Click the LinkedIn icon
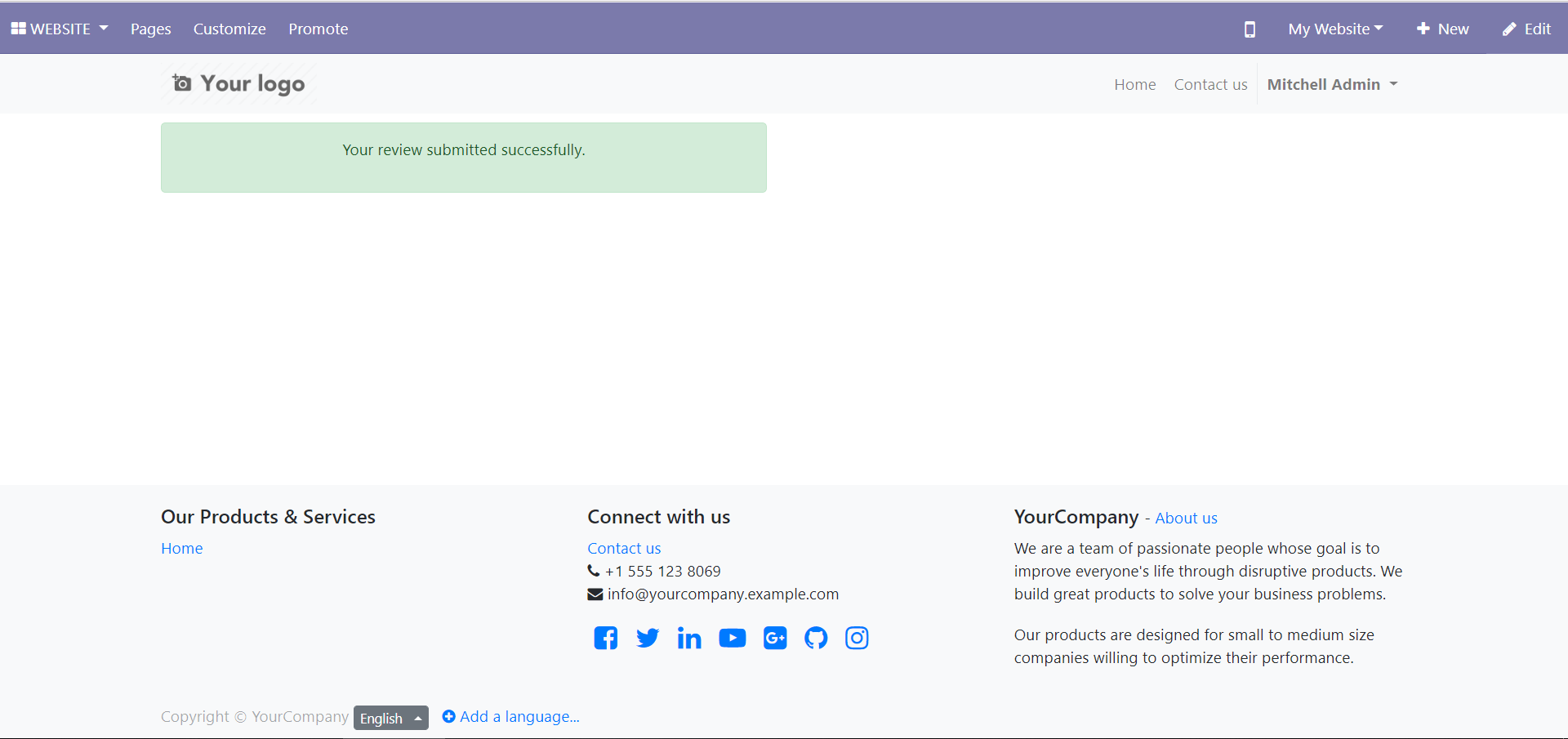 coord(689,638)
